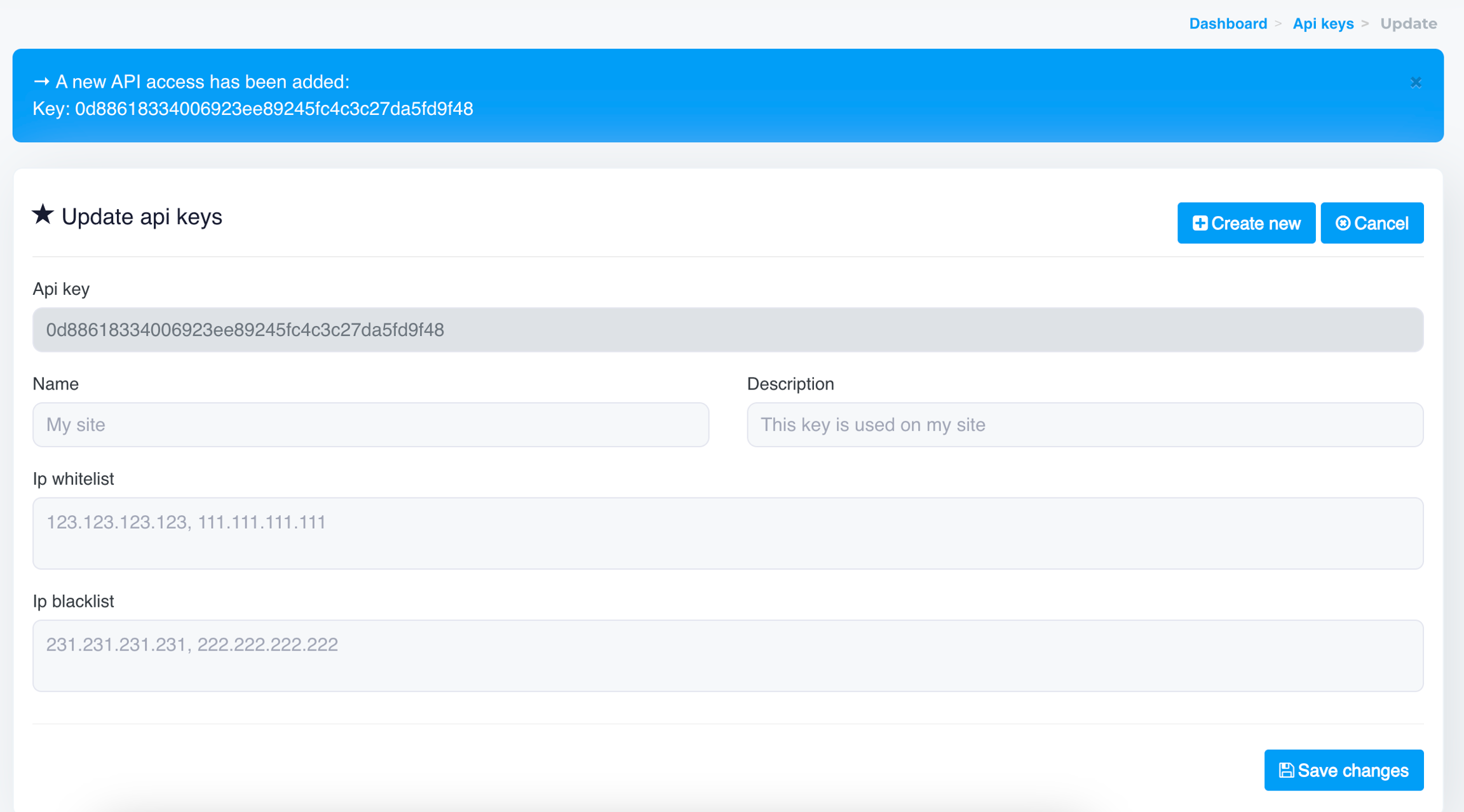The image size is (1464, 812).
Task: Click the circled X icon on Cancel
Action: [1343, 223]
